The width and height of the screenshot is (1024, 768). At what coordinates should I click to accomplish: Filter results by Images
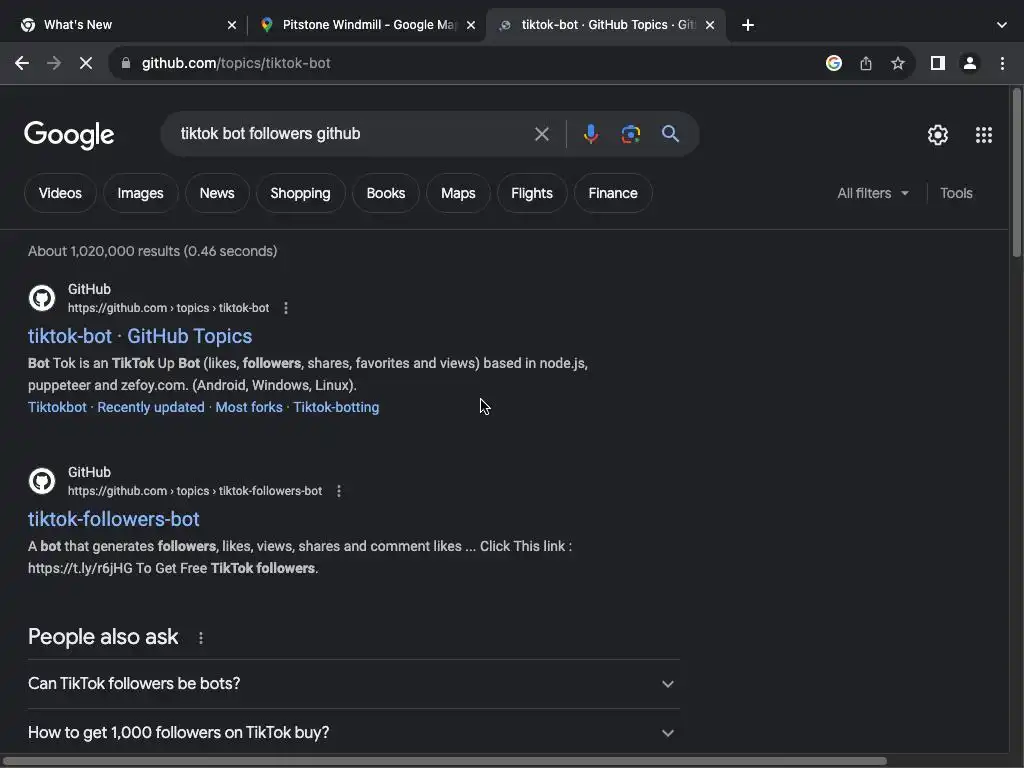tap(140, 193)
